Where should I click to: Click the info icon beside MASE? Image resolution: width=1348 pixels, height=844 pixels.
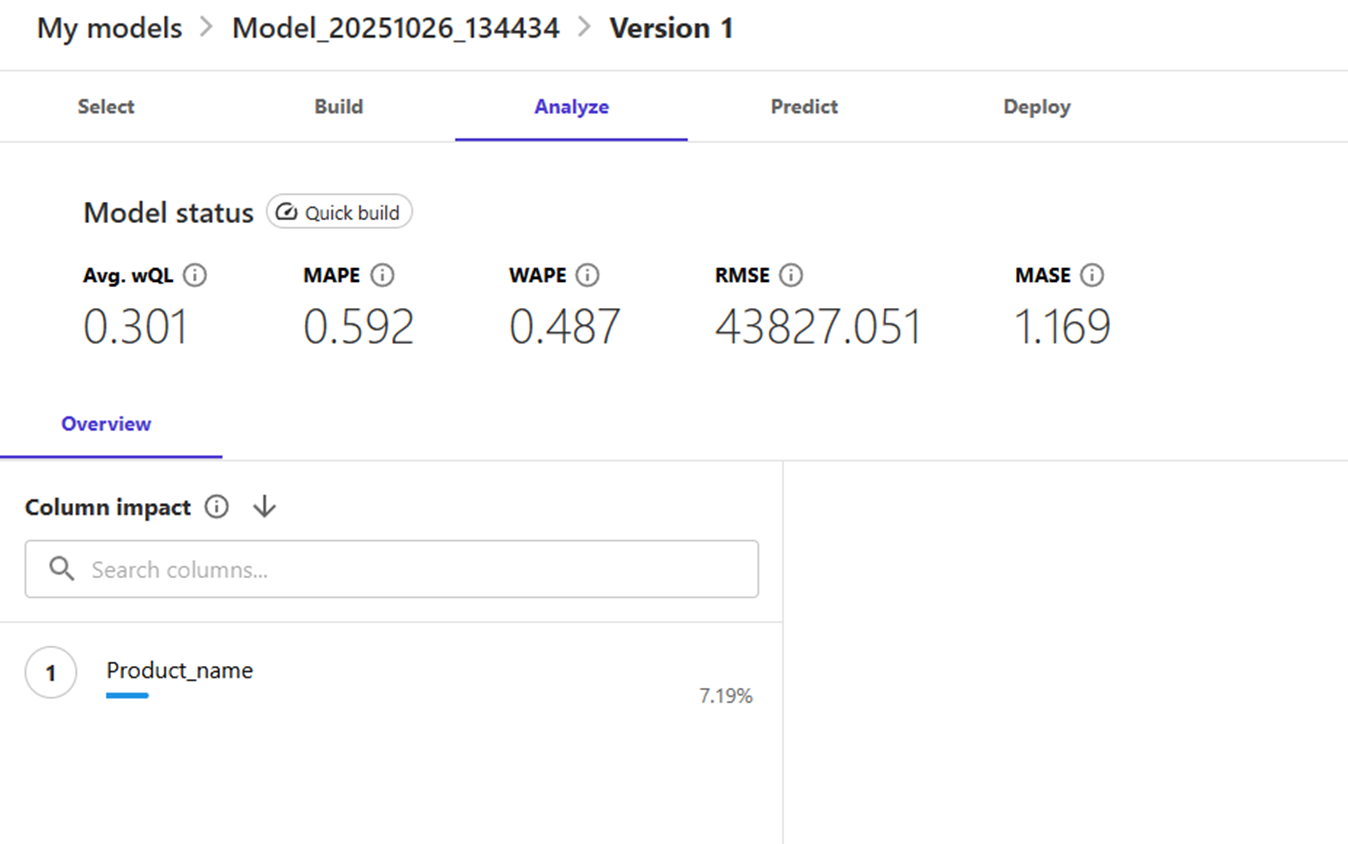(1092, 275)
